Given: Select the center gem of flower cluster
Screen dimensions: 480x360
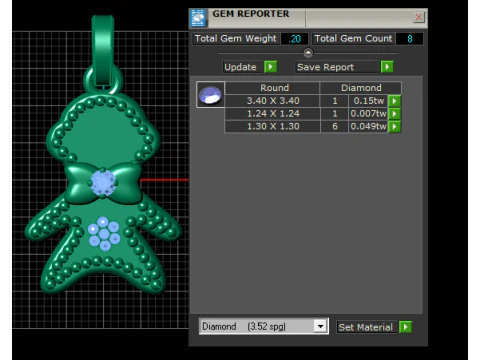Looking at the screenshot, I should (x=104, y=234).
